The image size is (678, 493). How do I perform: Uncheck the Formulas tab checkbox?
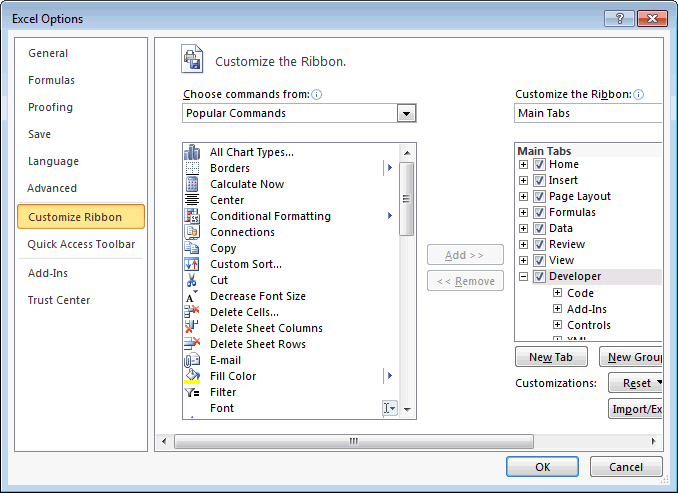(x=539, y=212)
